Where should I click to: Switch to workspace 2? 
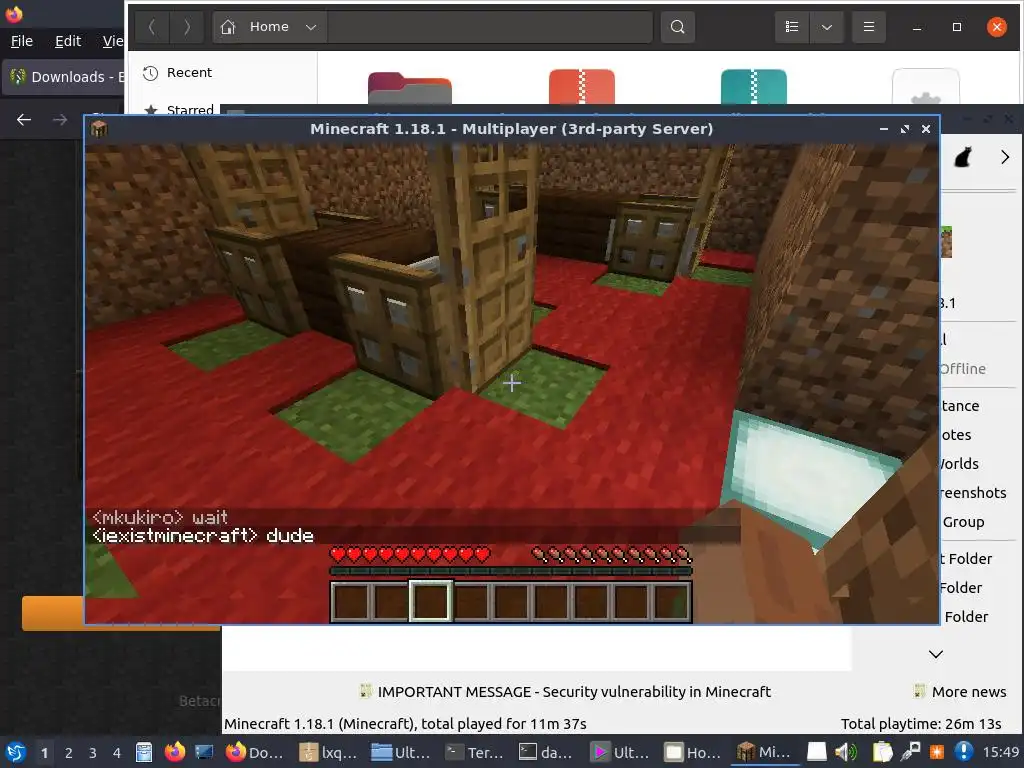pos(69,753)
